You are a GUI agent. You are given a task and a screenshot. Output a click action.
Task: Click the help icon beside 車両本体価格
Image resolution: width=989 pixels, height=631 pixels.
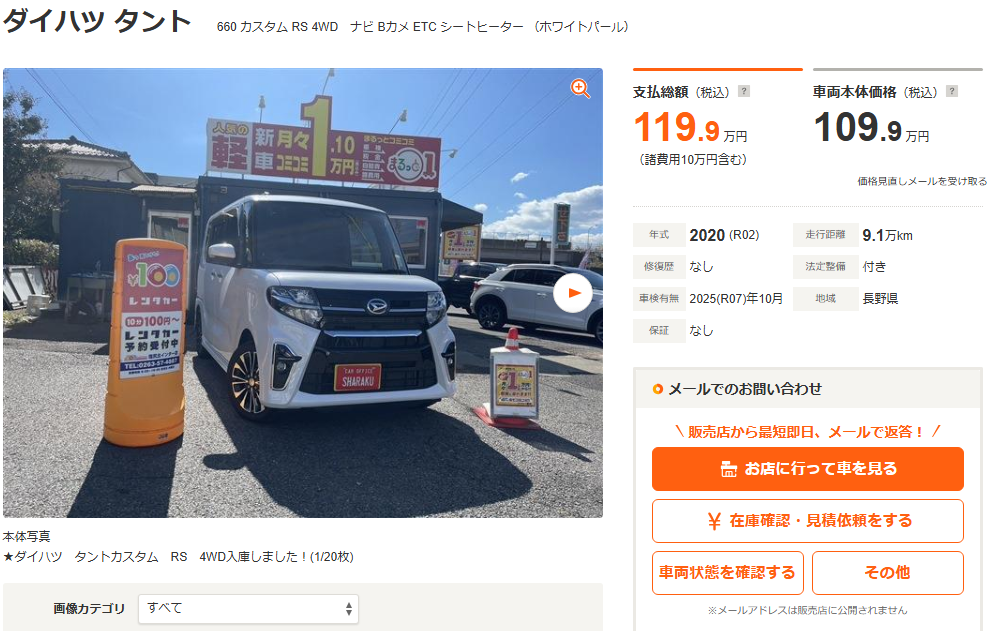point(952,91)
